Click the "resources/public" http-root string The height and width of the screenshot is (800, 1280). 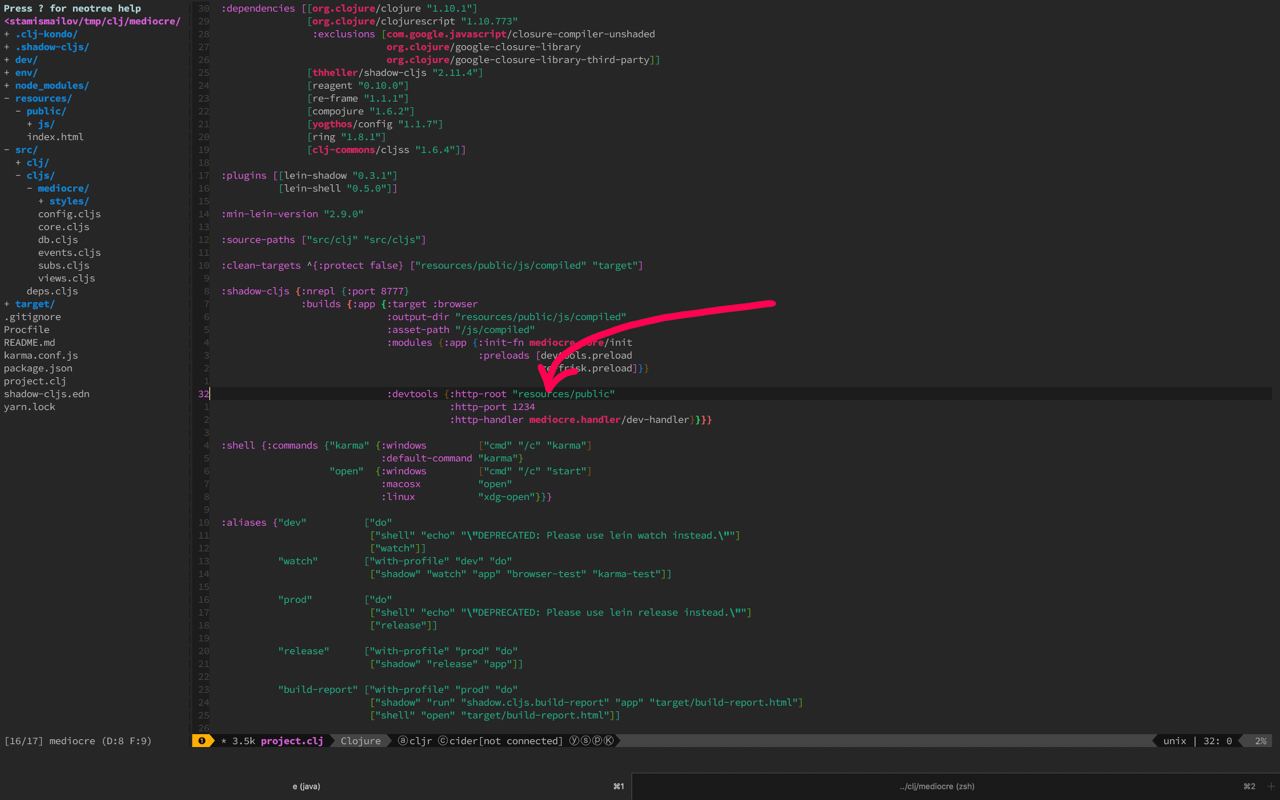click(564, 394)
